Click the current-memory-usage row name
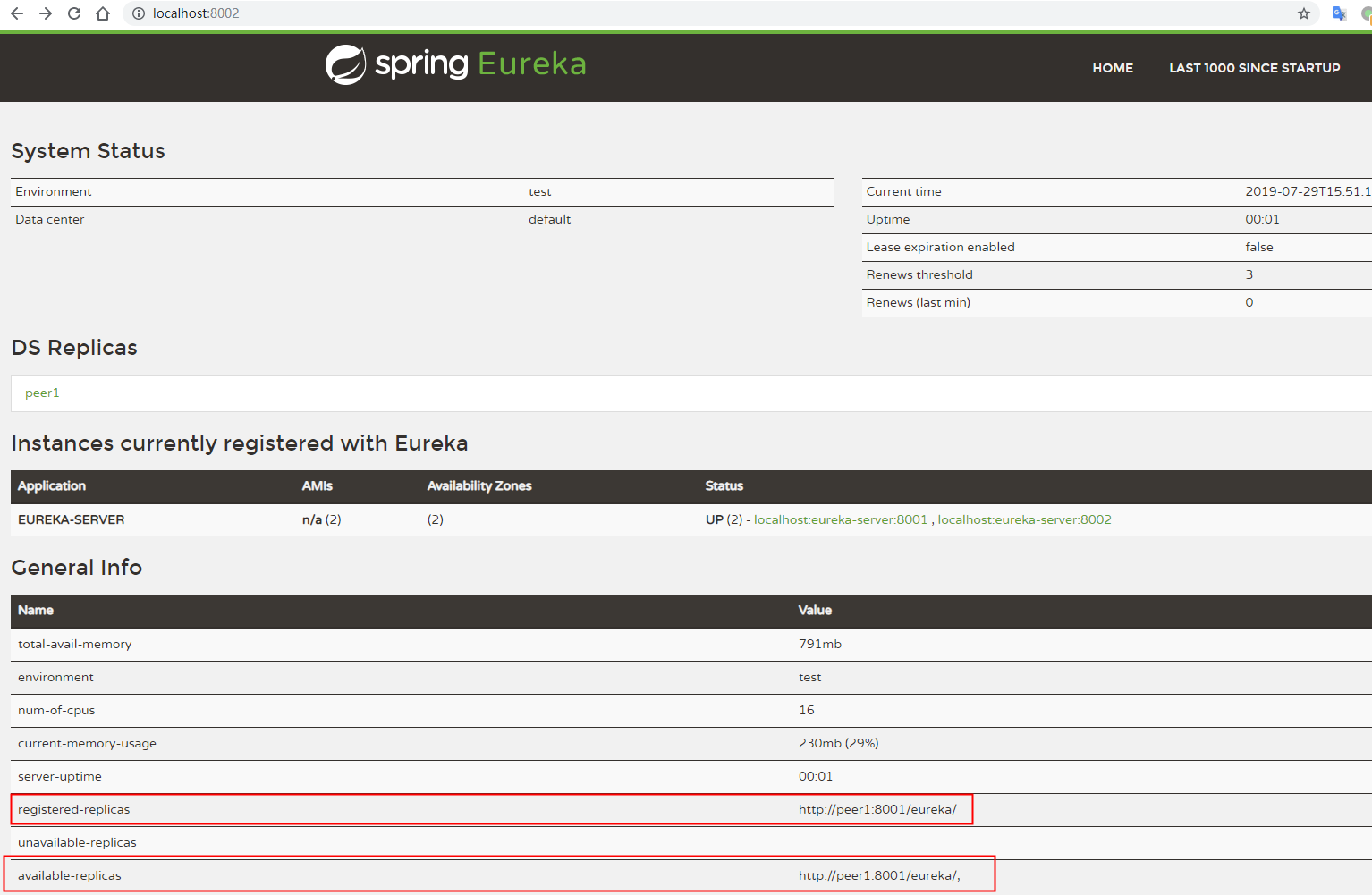 click(87, 743)
